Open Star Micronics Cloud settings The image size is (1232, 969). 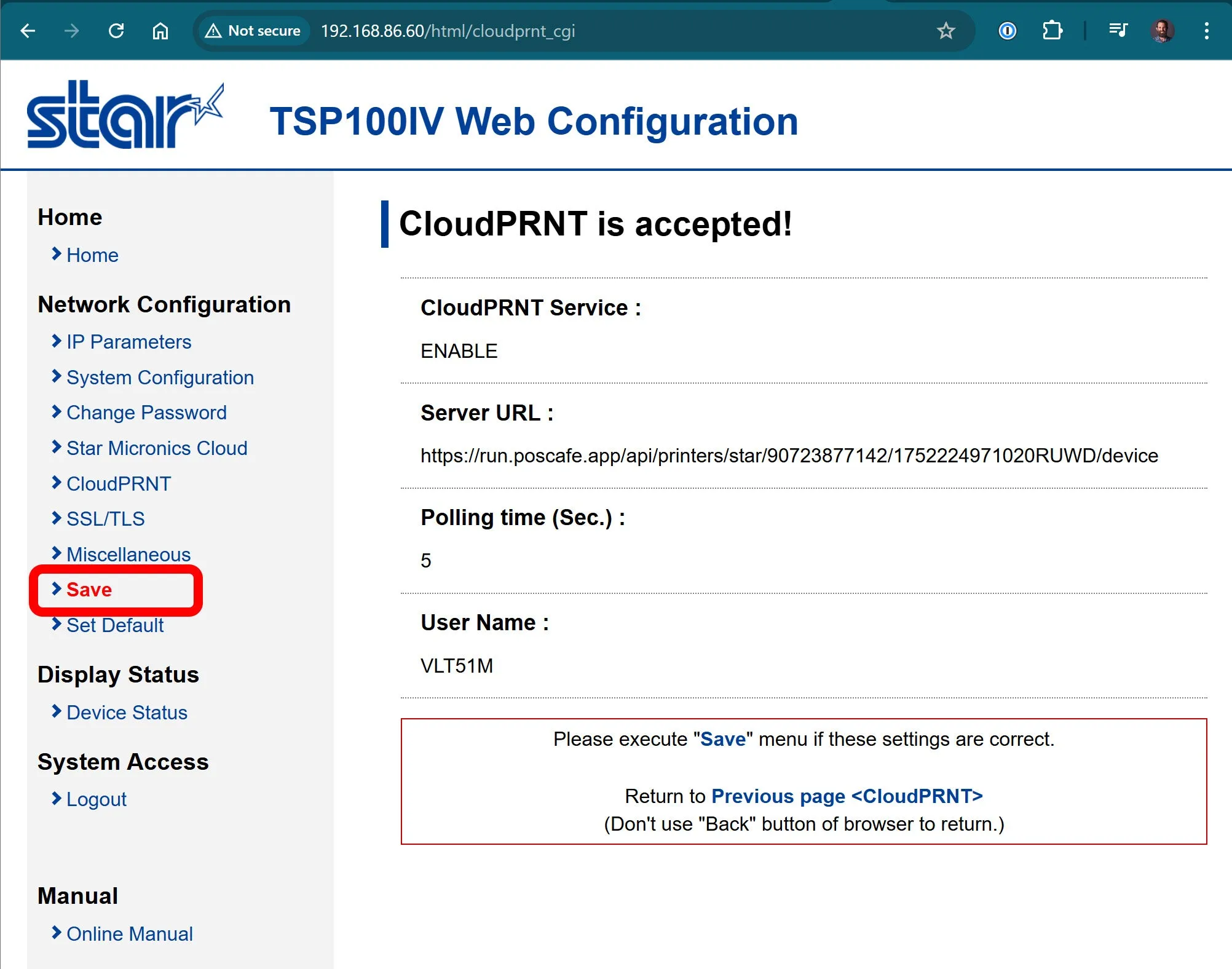point(157,448)
